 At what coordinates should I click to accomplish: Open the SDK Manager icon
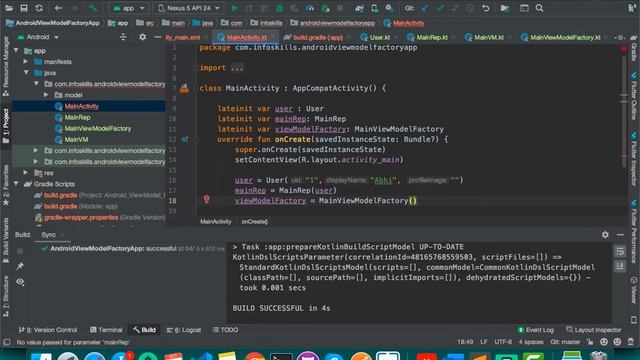(389, 8)
